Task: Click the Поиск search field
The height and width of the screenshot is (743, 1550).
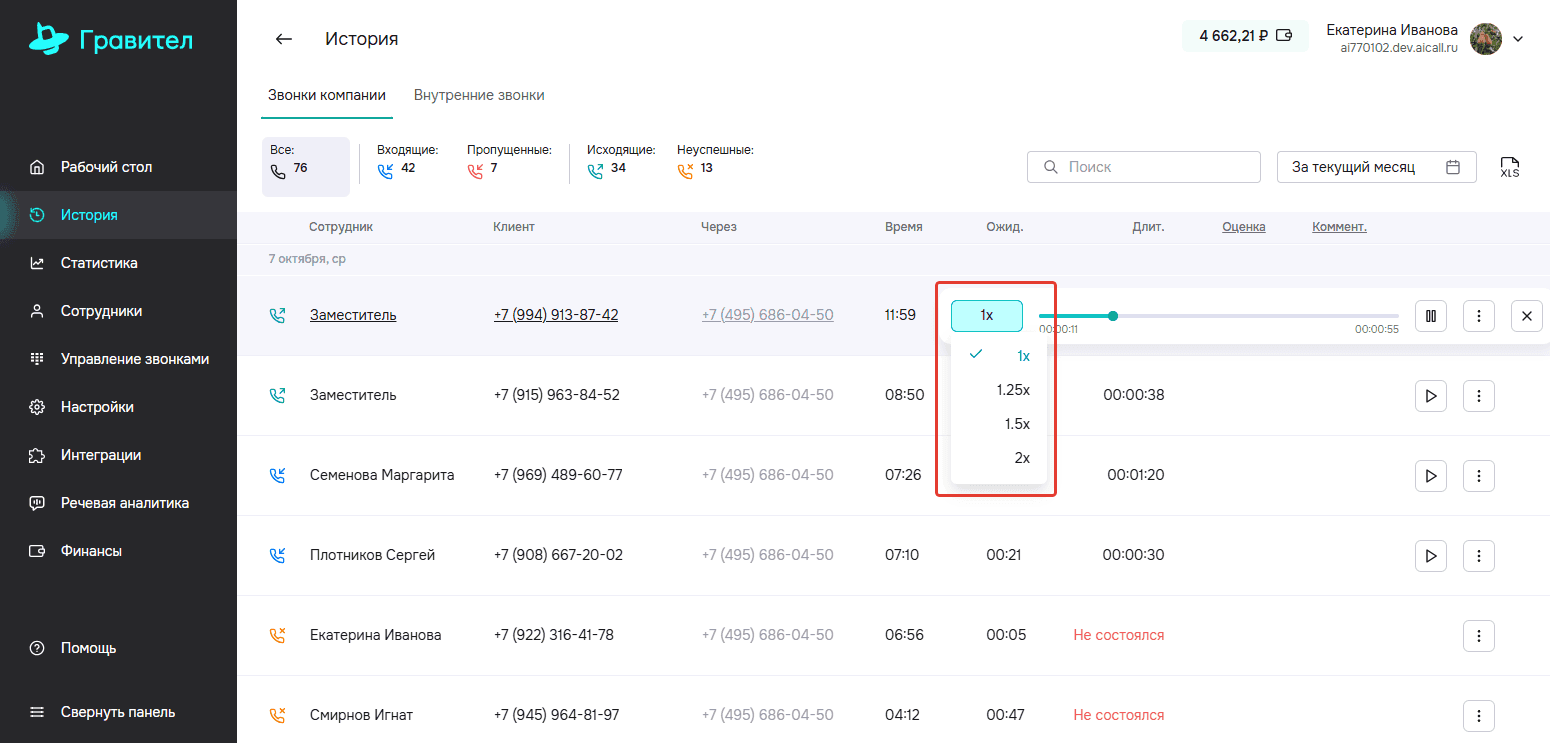Action: coord(1143,167)
